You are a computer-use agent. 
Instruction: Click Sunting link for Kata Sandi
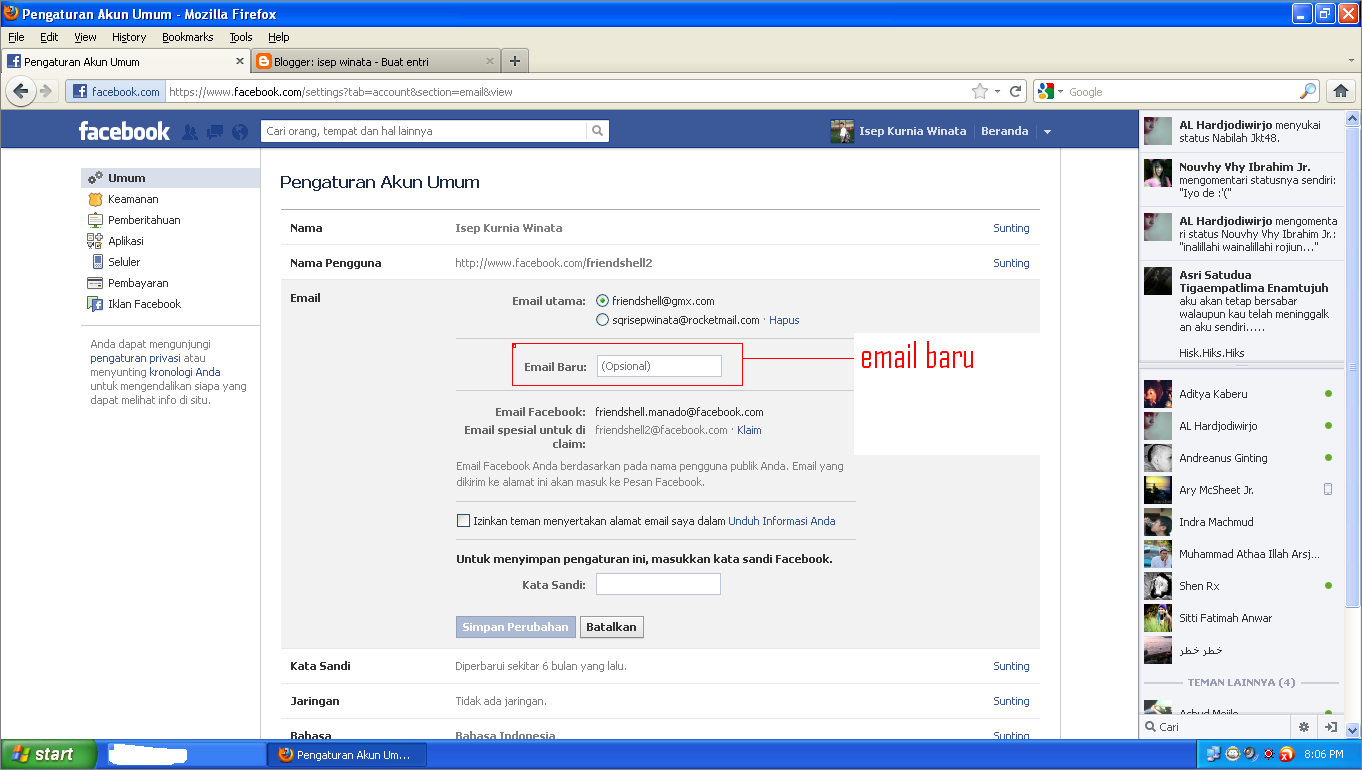point(1011,666)
